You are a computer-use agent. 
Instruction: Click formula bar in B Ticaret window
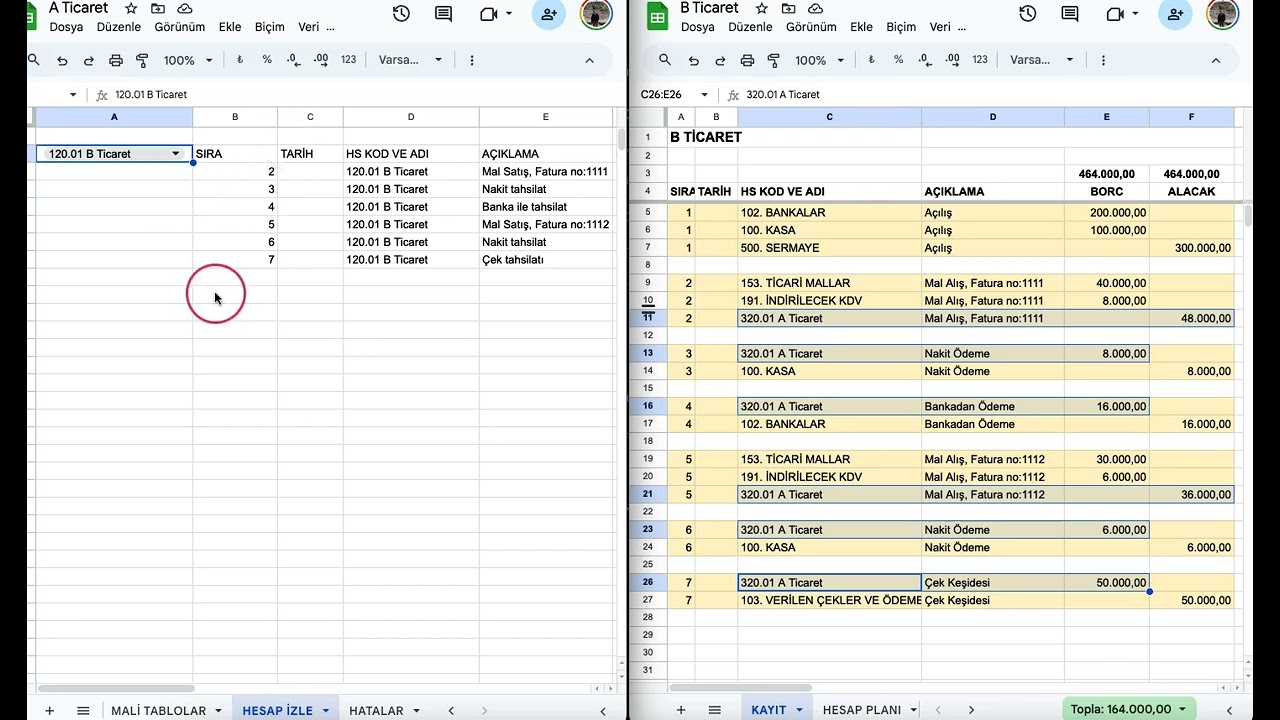point(990,95)
